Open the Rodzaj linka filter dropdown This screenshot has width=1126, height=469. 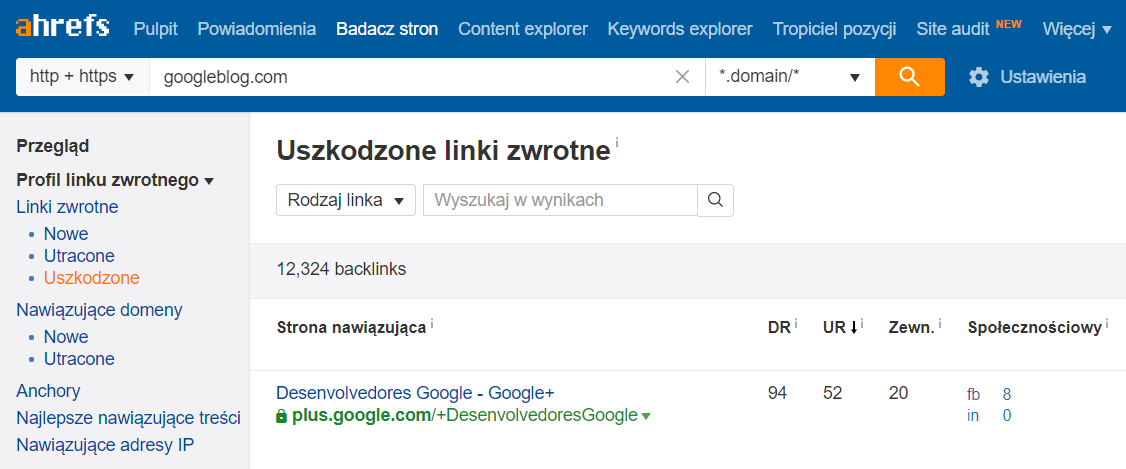346,200
